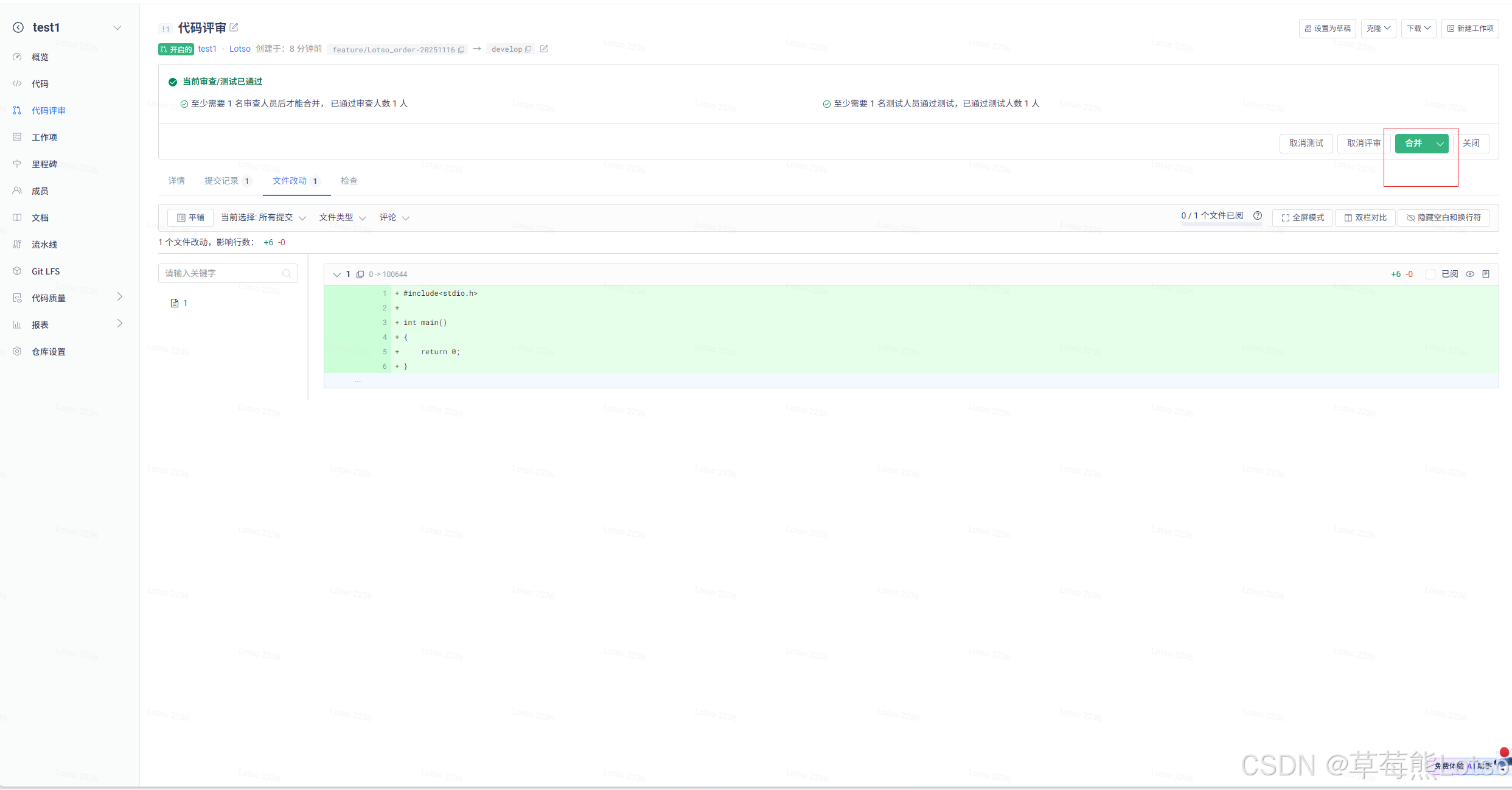Check the 已阅 checkbox for file 1
This screenshot has height=790, width=1512.
coord(1430,274)
